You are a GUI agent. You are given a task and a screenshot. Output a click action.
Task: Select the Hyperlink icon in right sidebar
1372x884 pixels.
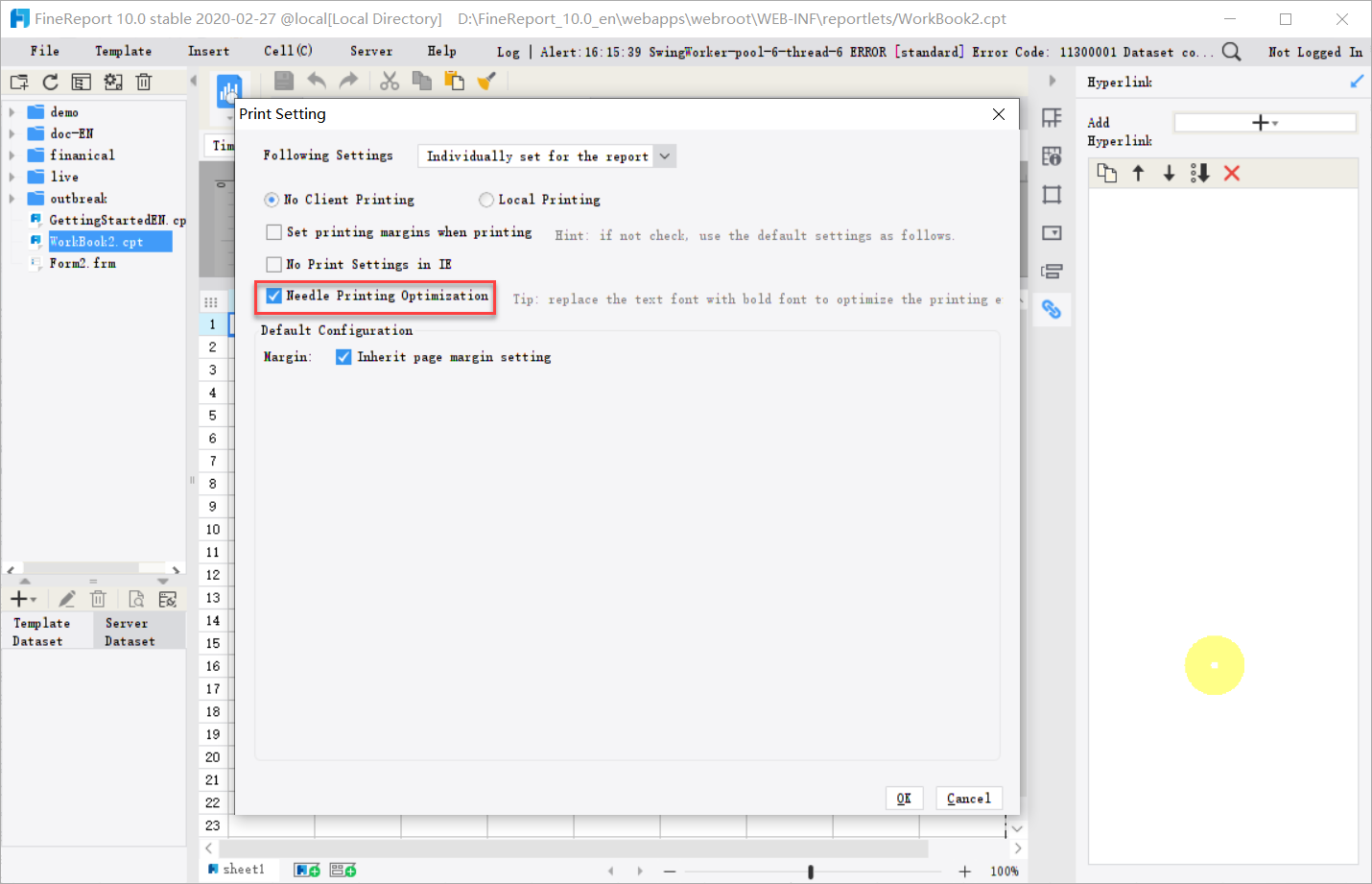click(1053, 309)
